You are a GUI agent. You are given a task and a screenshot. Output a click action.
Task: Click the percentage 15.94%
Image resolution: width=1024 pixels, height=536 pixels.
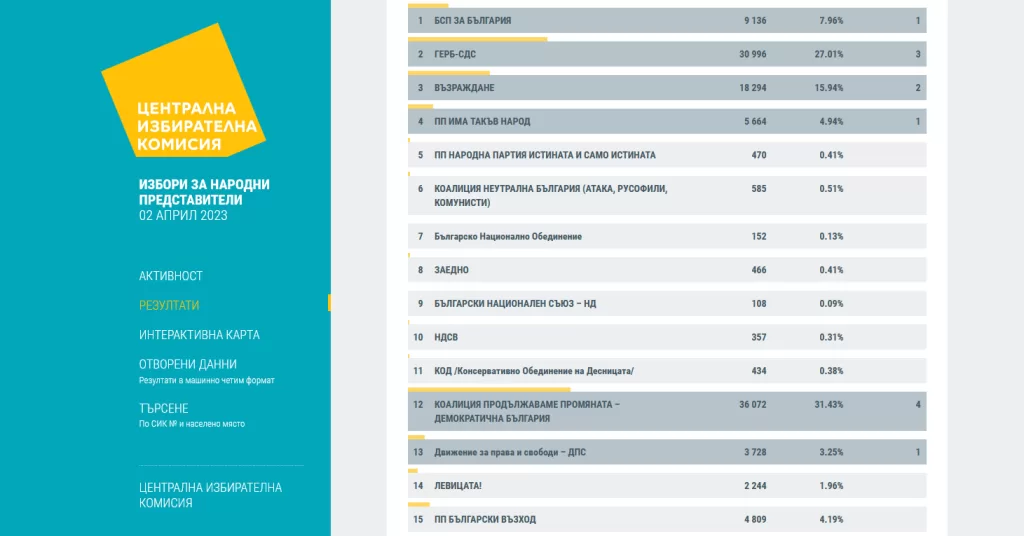[829, 87]
